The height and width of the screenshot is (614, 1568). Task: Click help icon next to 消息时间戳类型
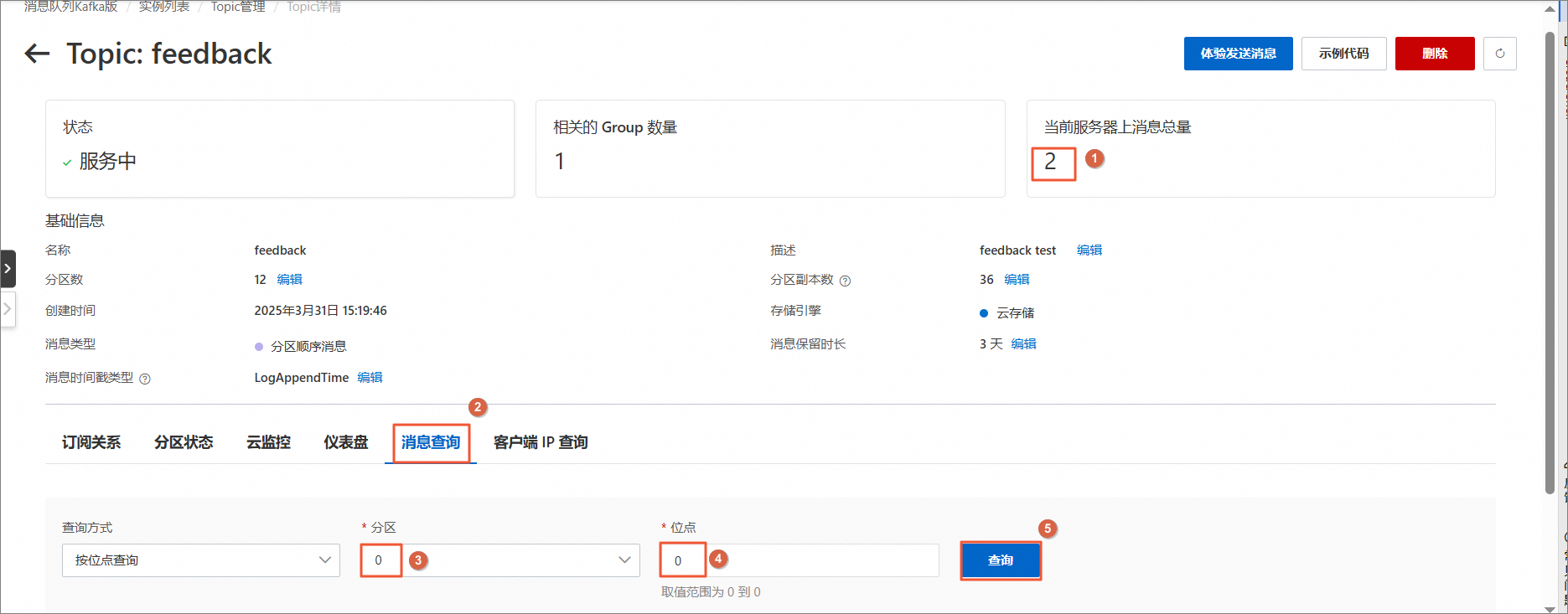tap(145, 379)
